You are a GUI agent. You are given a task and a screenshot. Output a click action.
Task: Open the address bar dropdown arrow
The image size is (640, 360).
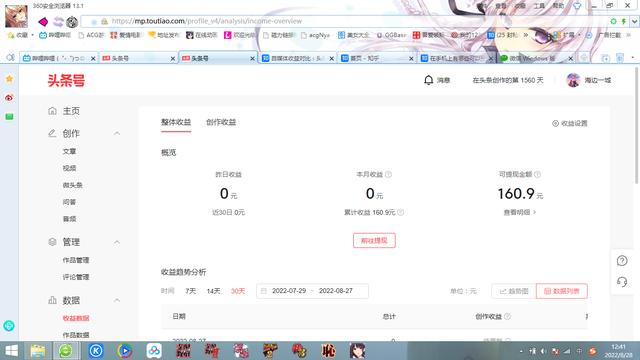(x=634, y=21)
